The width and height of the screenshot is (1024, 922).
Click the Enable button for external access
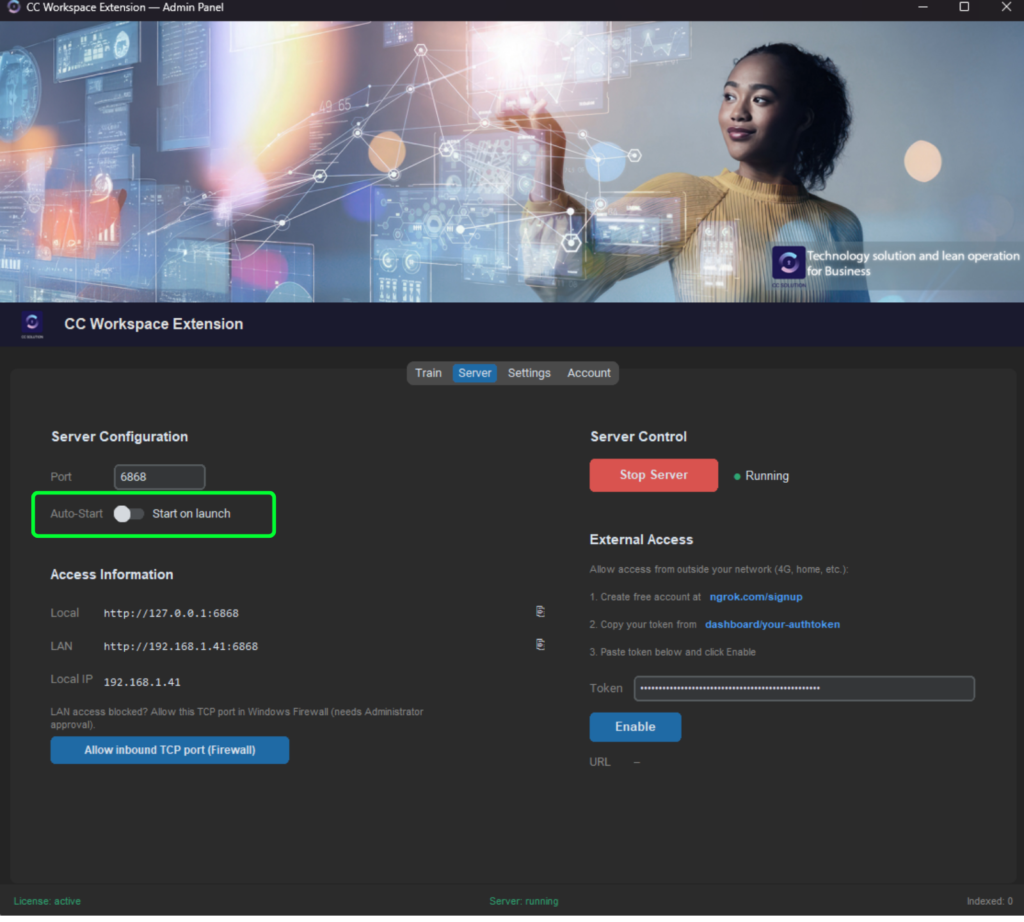coord(635,727)
